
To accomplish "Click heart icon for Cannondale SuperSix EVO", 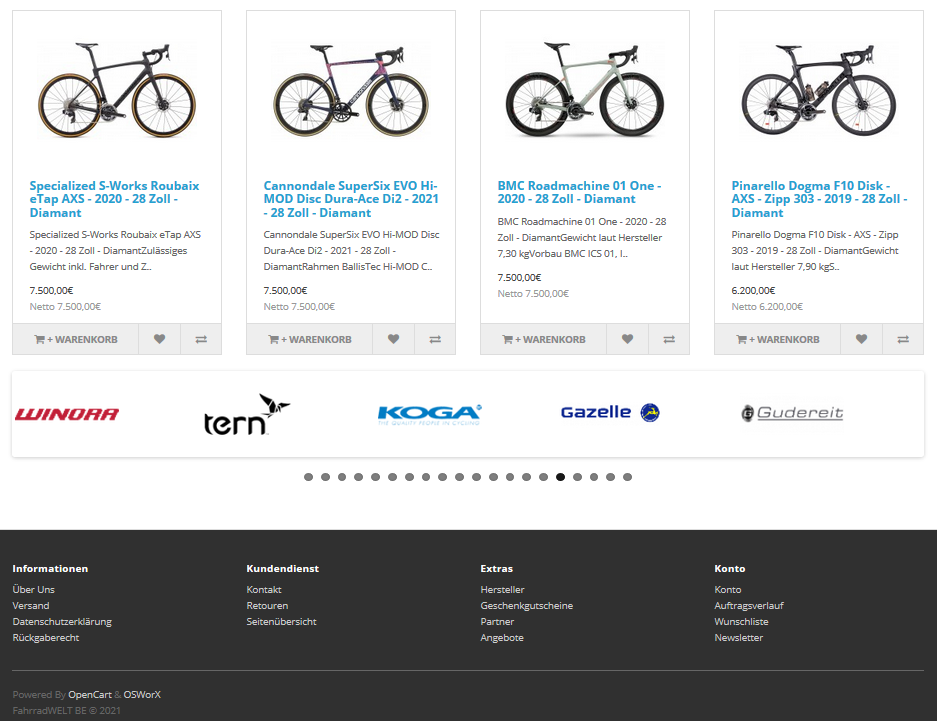I will pos(393,339).
